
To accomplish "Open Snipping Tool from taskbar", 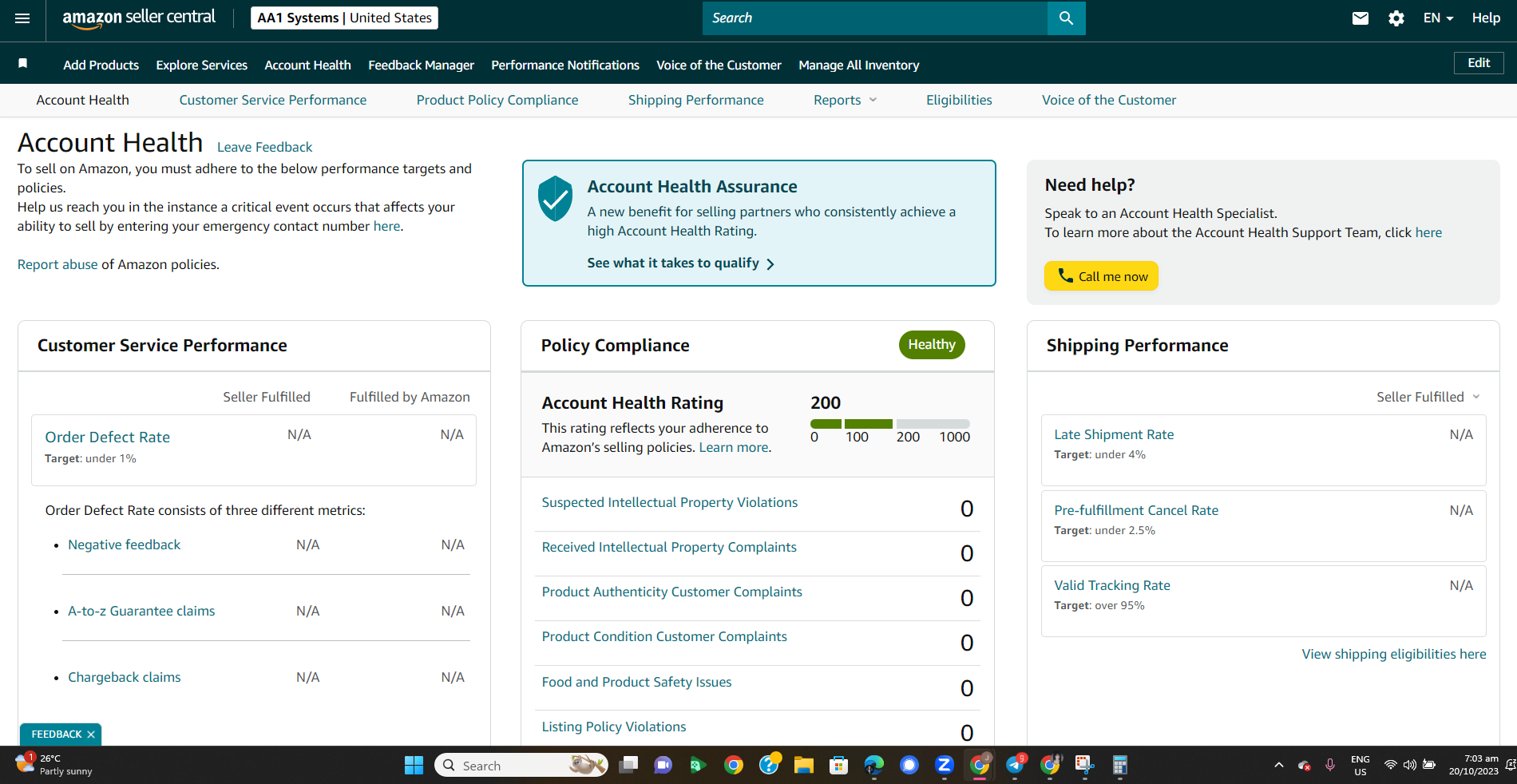I will pos(1084,766).
